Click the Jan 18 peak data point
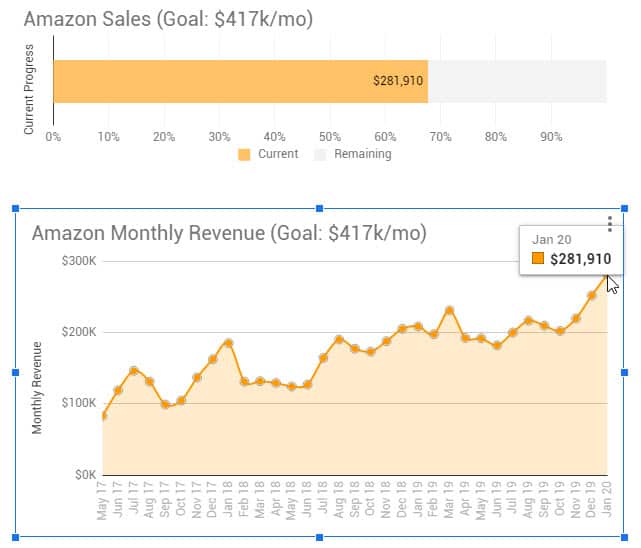 pyautogui.click(x=228, y=343)
